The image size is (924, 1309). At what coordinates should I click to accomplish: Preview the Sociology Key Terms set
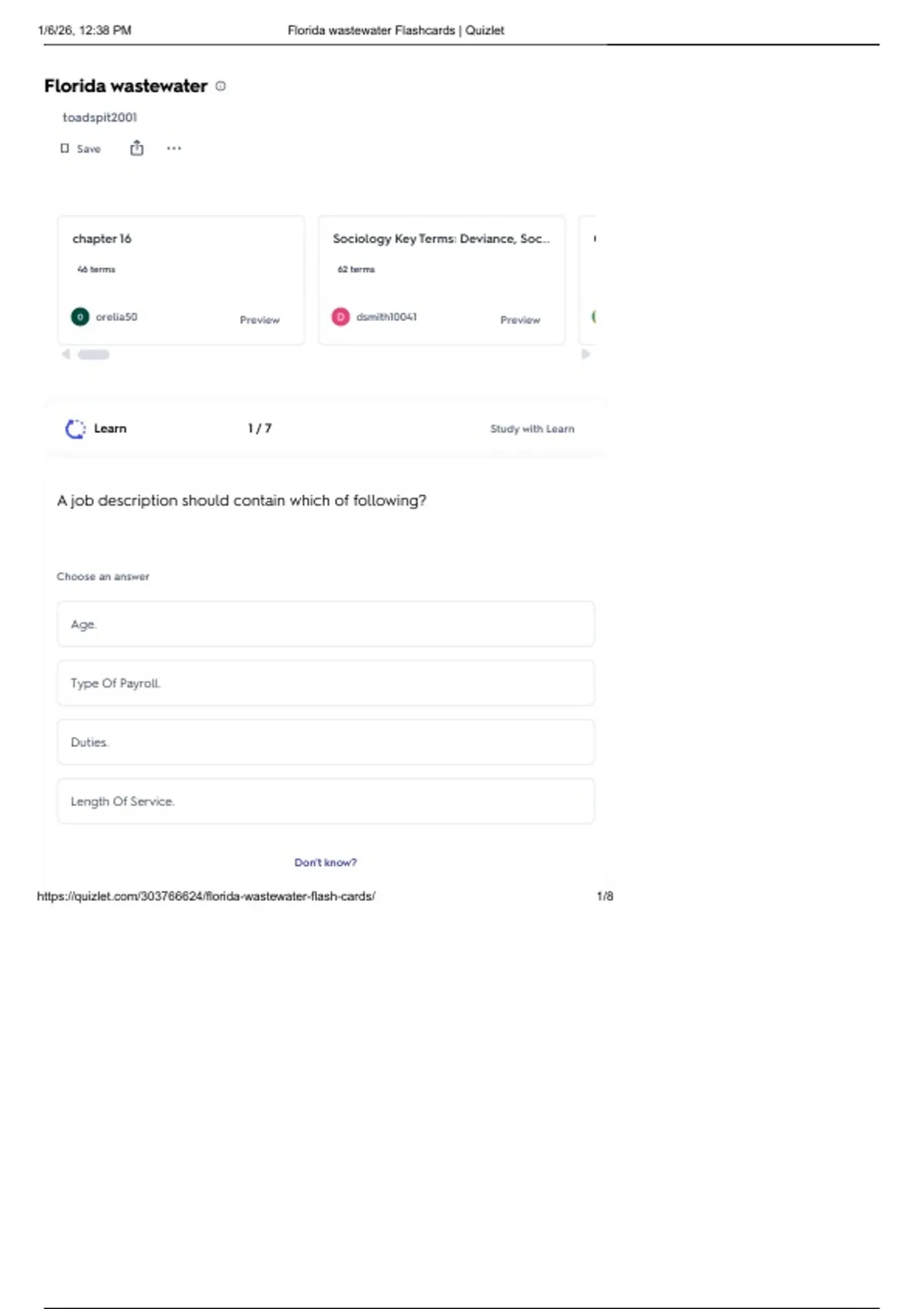[x=520, y=320]
